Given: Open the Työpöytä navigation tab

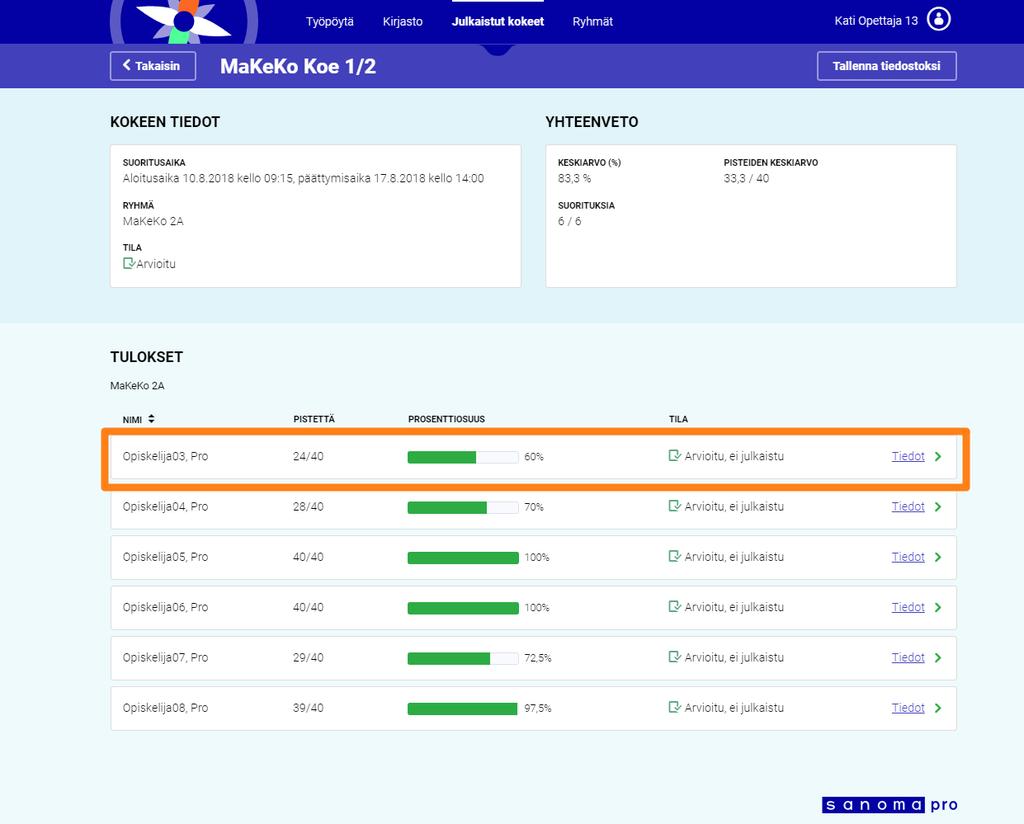Looking at the screenshot, I should (330, 22).
